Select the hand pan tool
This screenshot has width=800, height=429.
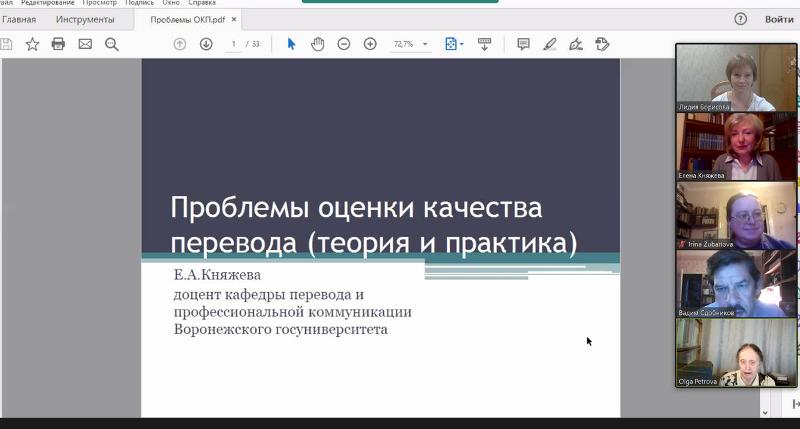click(x=317, y=44)
